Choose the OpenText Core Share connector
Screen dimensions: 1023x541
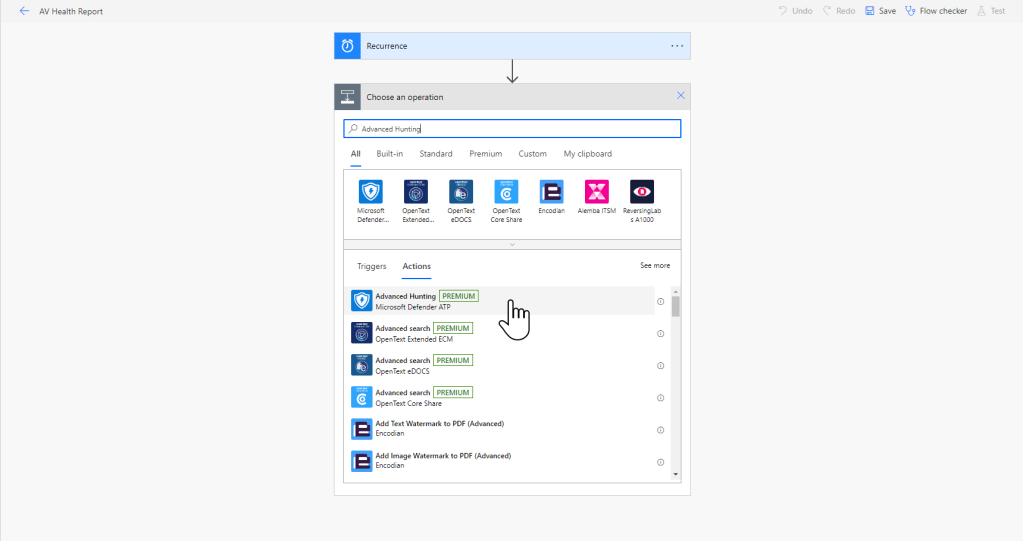pos(506,192)
